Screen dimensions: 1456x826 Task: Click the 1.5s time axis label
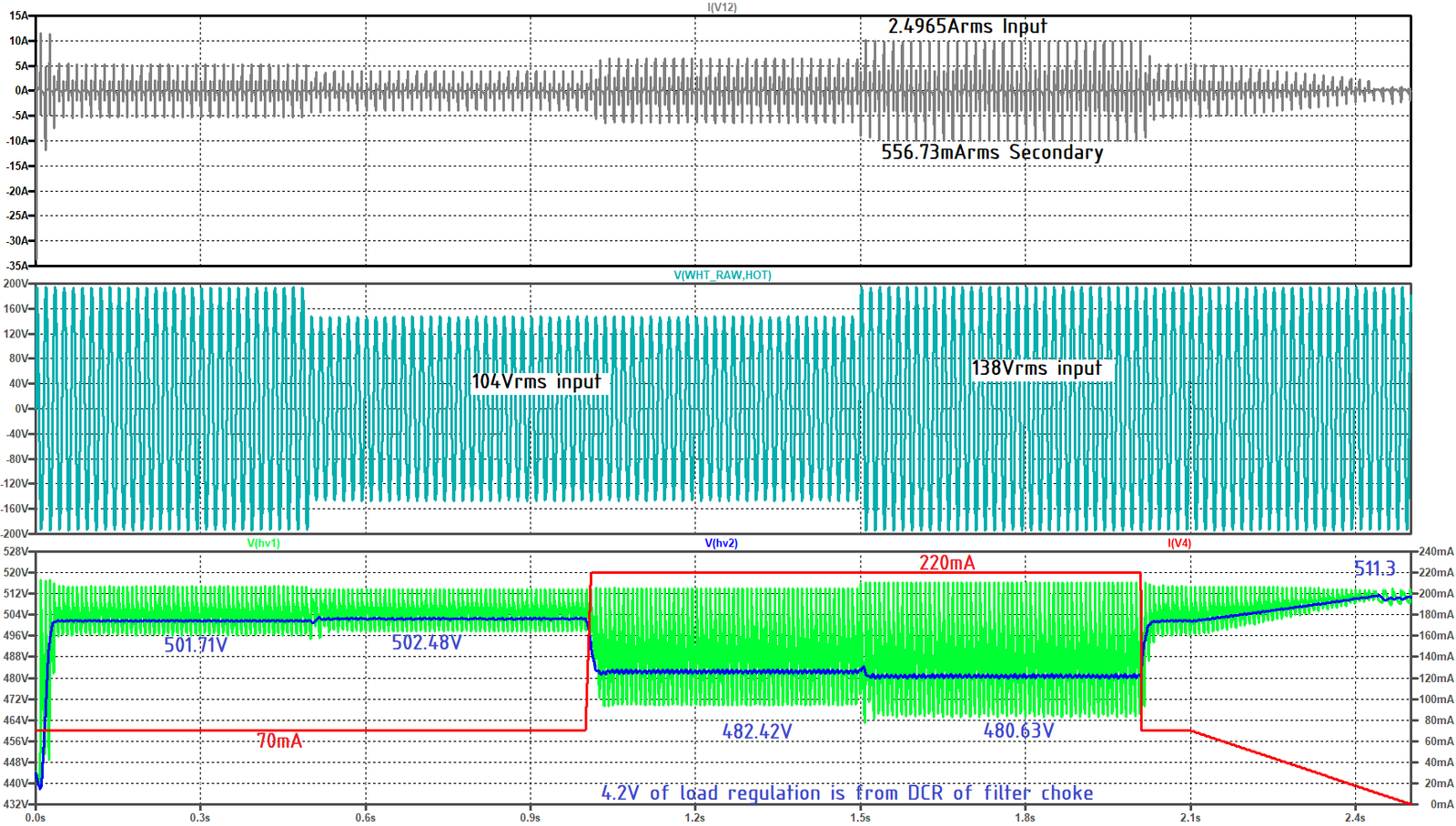(x=860, y=818)
